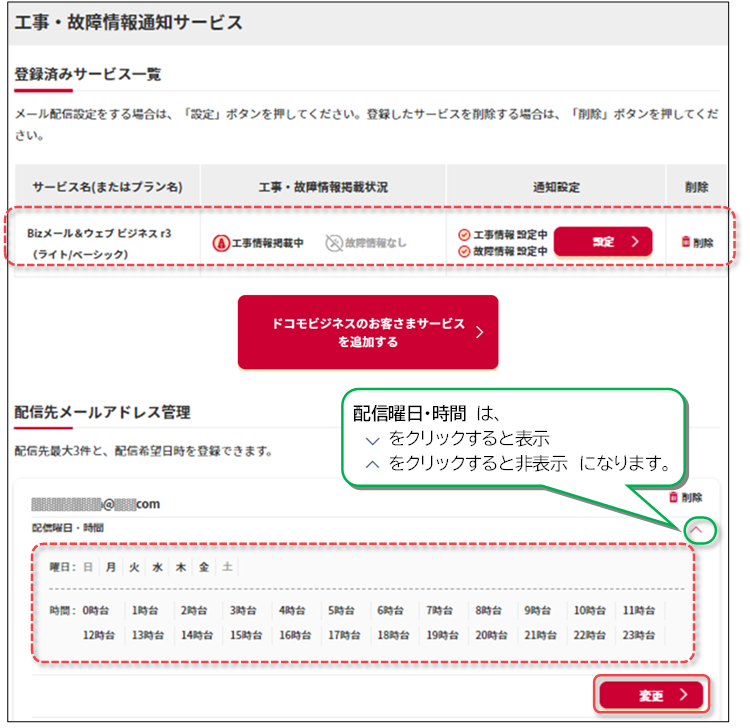Click the 工事・故障情報掲載状況 column header
750x728 pixels.
coord(323,187)
